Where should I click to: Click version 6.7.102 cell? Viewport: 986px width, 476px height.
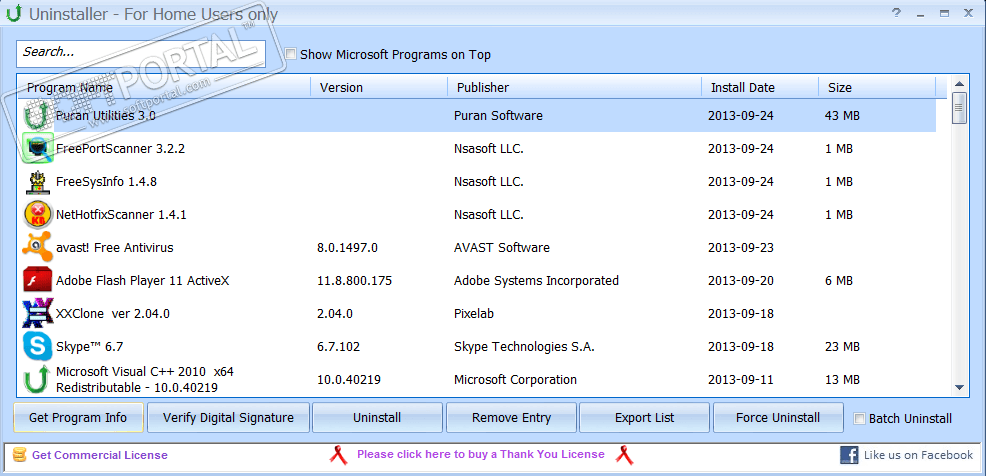pyautogui.click(x=339, y=346)
